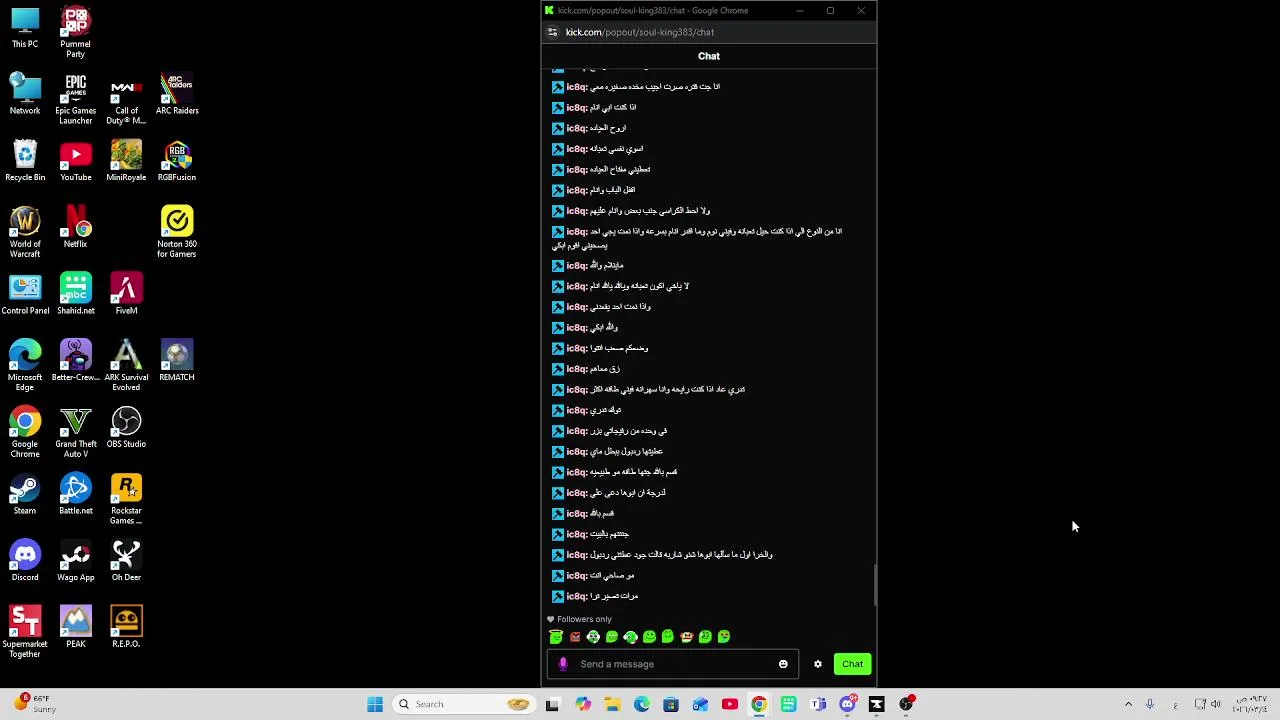Image resolution: width=1280 pixels, height=720 pixels.
Task: Select the Shahid.net desktop shortcut
Action: (75, 295)
